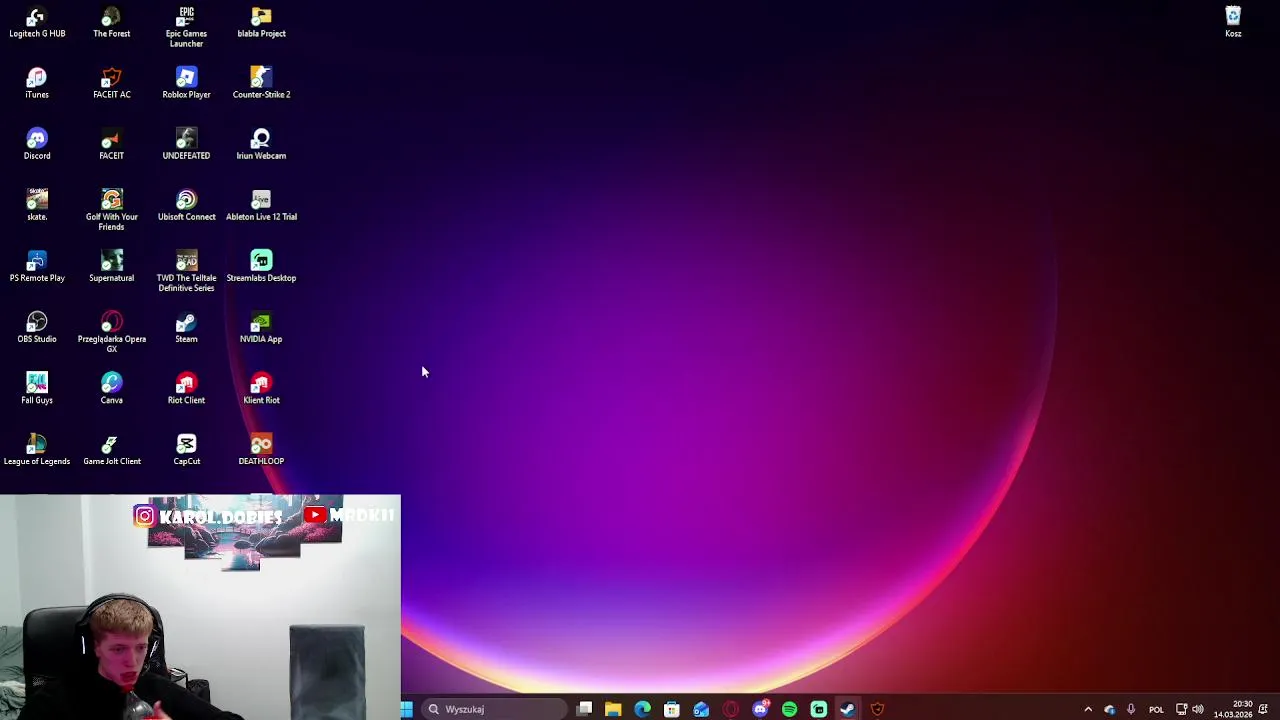Open the Iriun Webcam shortcut
The width and height of the screenshot is (1280, 720).
pyautogui.click(x=261, y=145)
